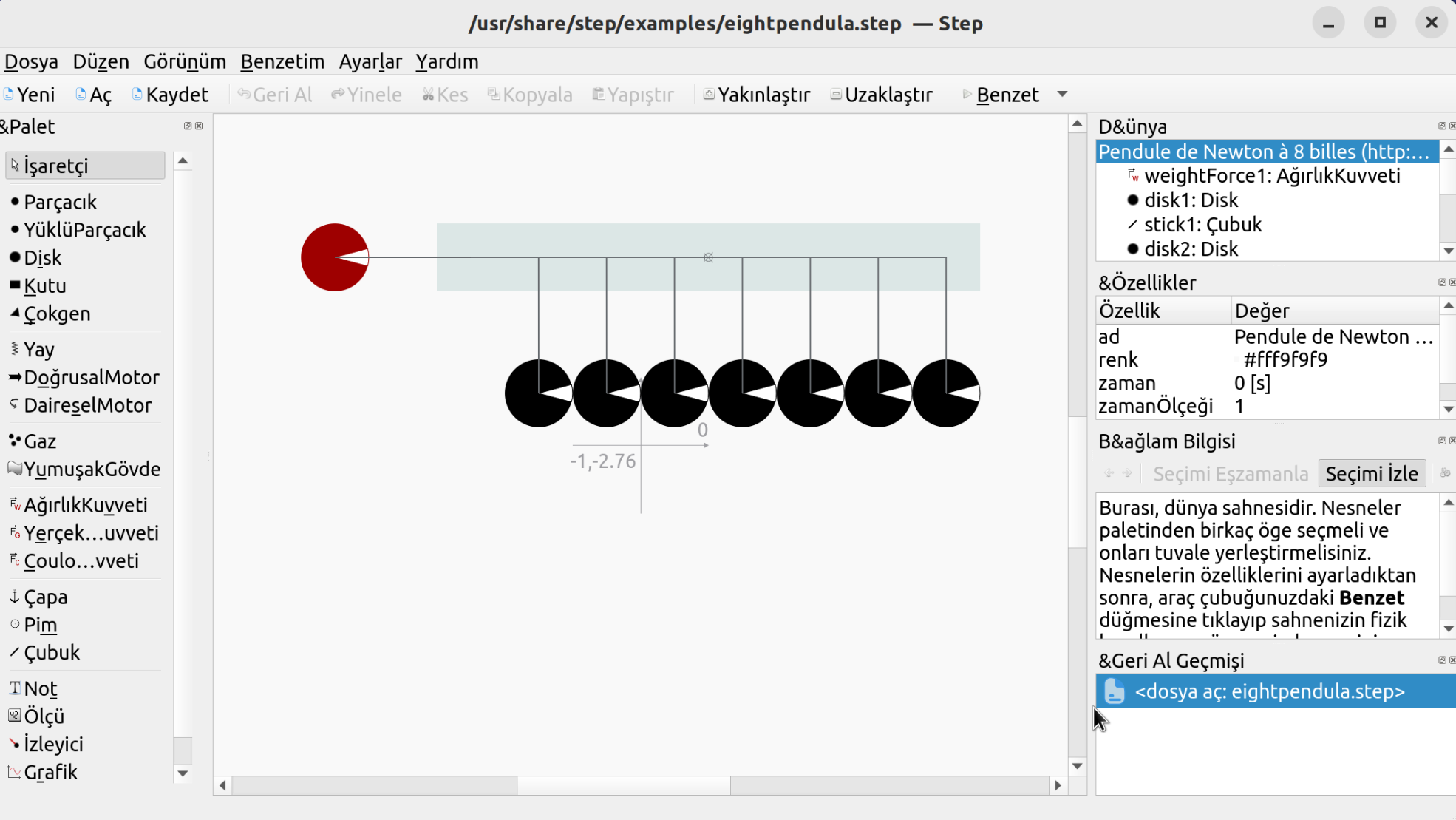
Task: Pick the İzleyici tracer tool
Action: pos(53,744)
